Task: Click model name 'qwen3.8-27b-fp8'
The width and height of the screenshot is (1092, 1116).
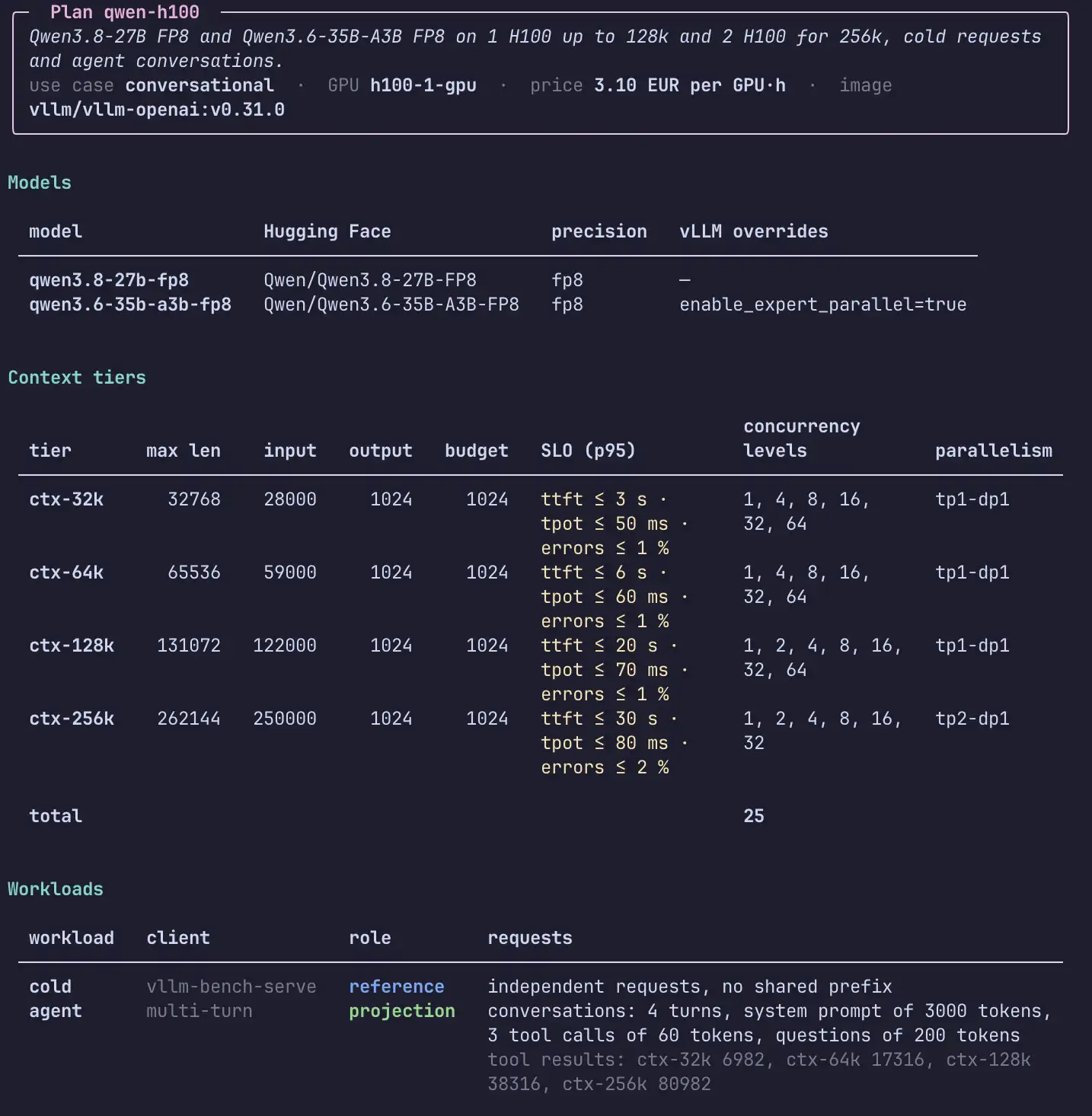Action: pos(109,280)
